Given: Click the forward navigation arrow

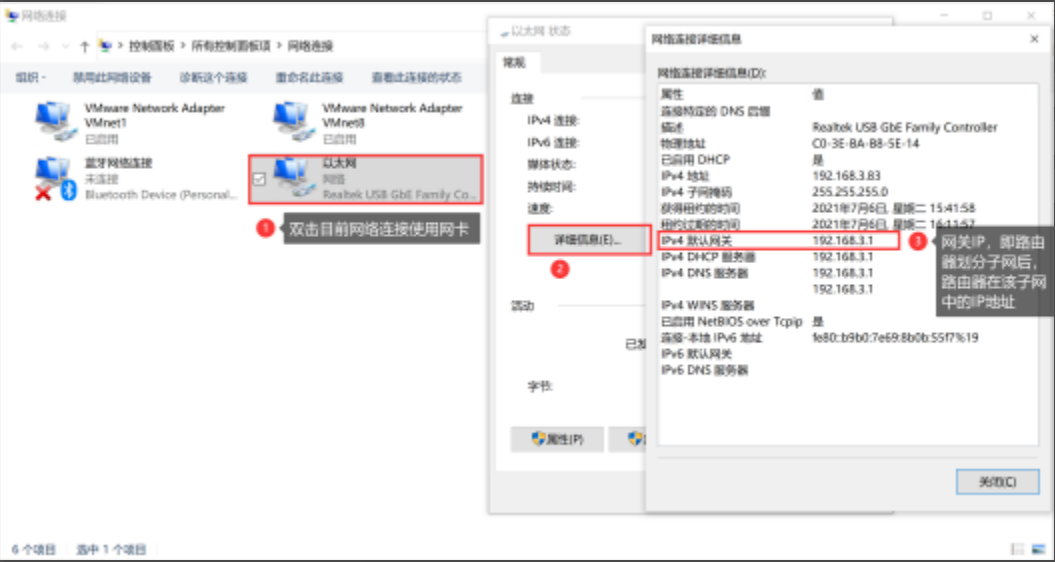Looking at the screenshot, I should pyautogui.click(x=44, y=46).
